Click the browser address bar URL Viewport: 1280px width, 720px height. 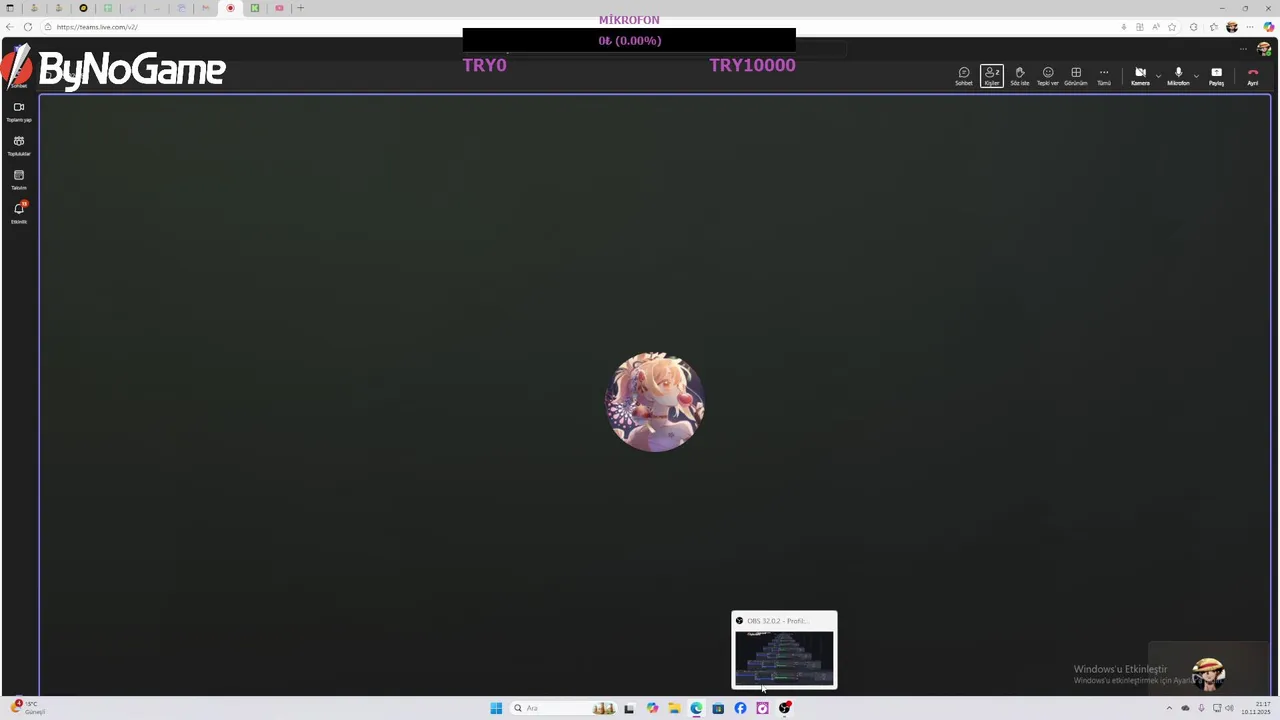97,27
